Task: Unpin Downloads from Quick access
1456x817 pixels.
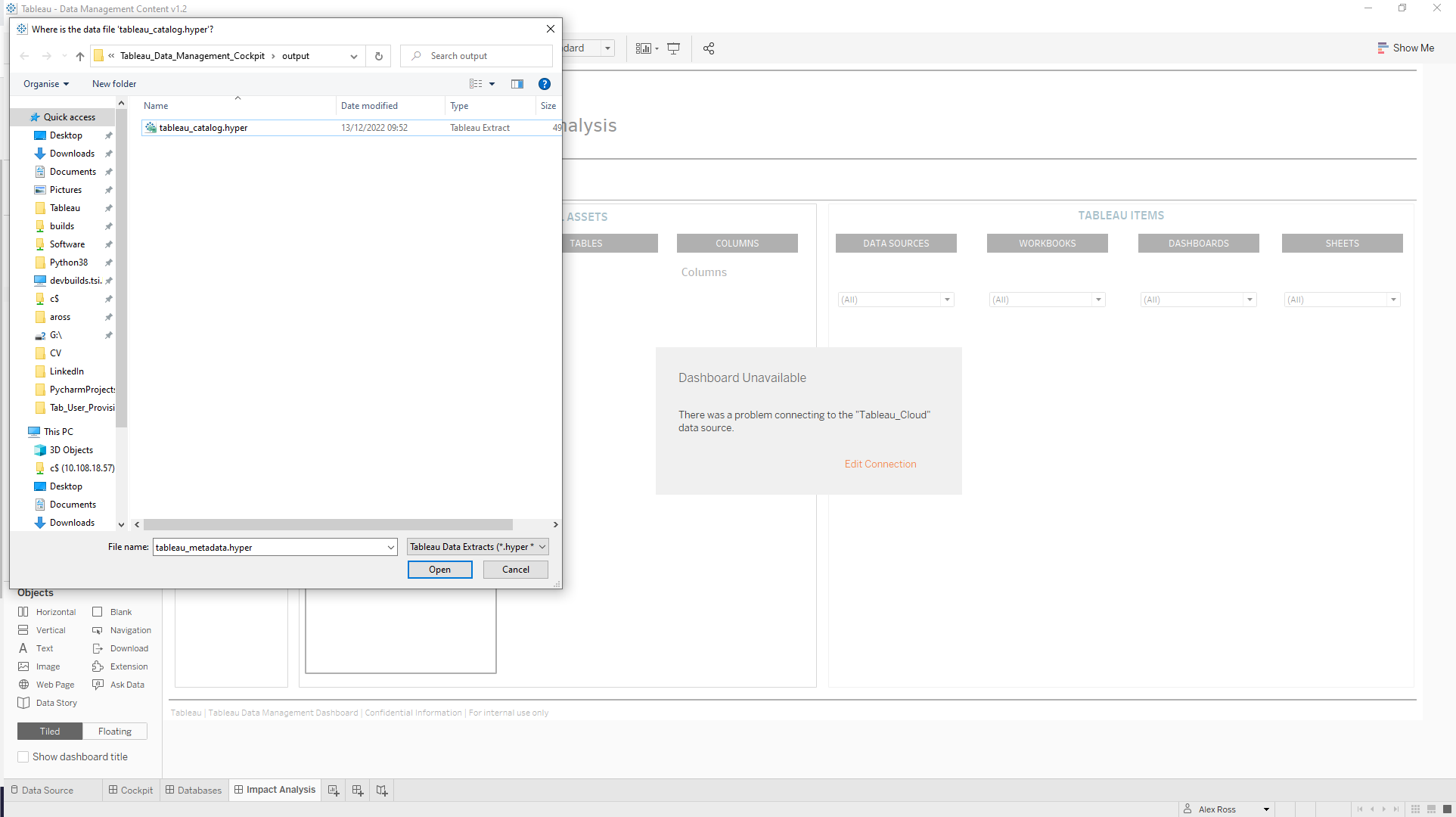Action: [x=108, y=154]
